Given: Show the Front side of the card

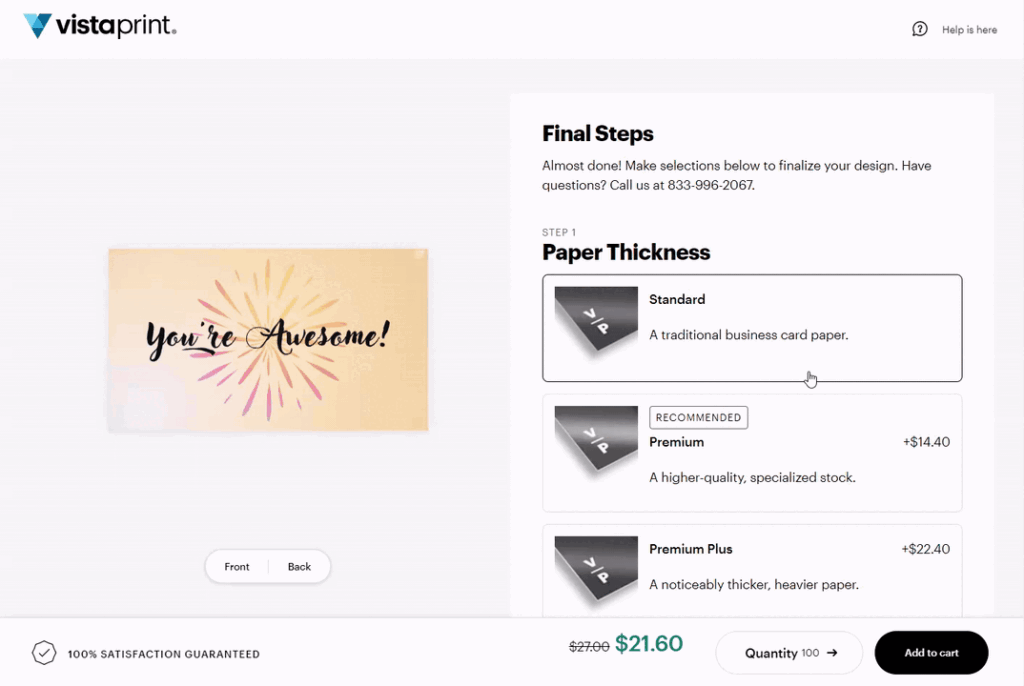Looking at the screenshot, I should (236, 566).
